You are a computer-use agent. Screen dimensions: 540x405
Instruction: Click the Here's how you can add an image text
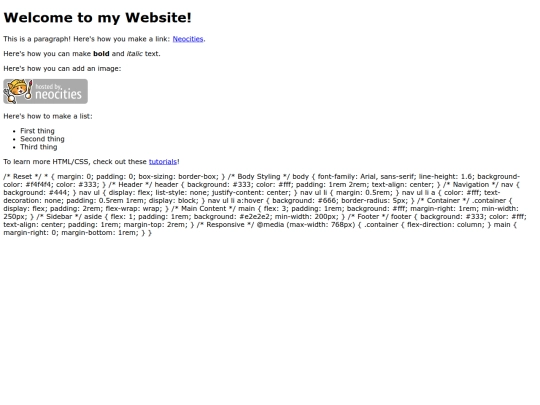(x=62, y=69)
